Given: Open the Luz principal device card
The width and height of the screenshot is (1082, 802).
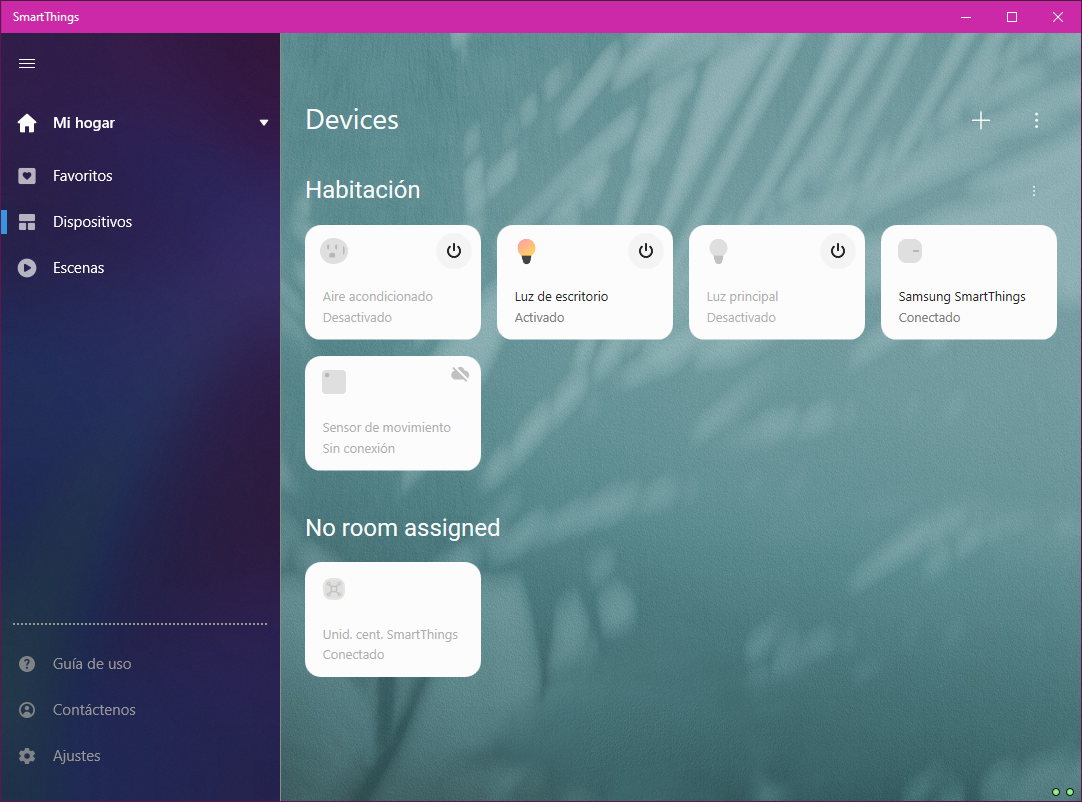Looking at the screenshot, I should tap(777, 282).
